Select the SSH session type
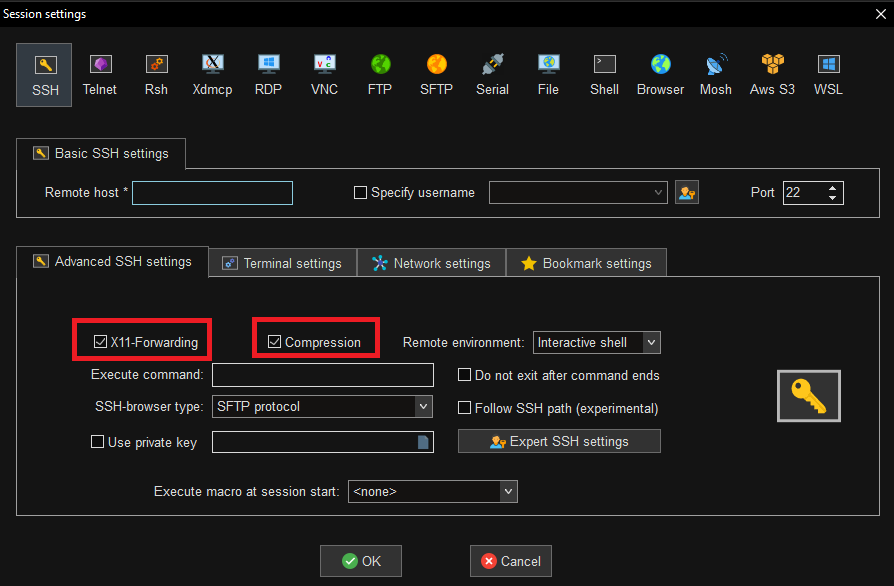This screenshot has height=586, width=894. 44,74
